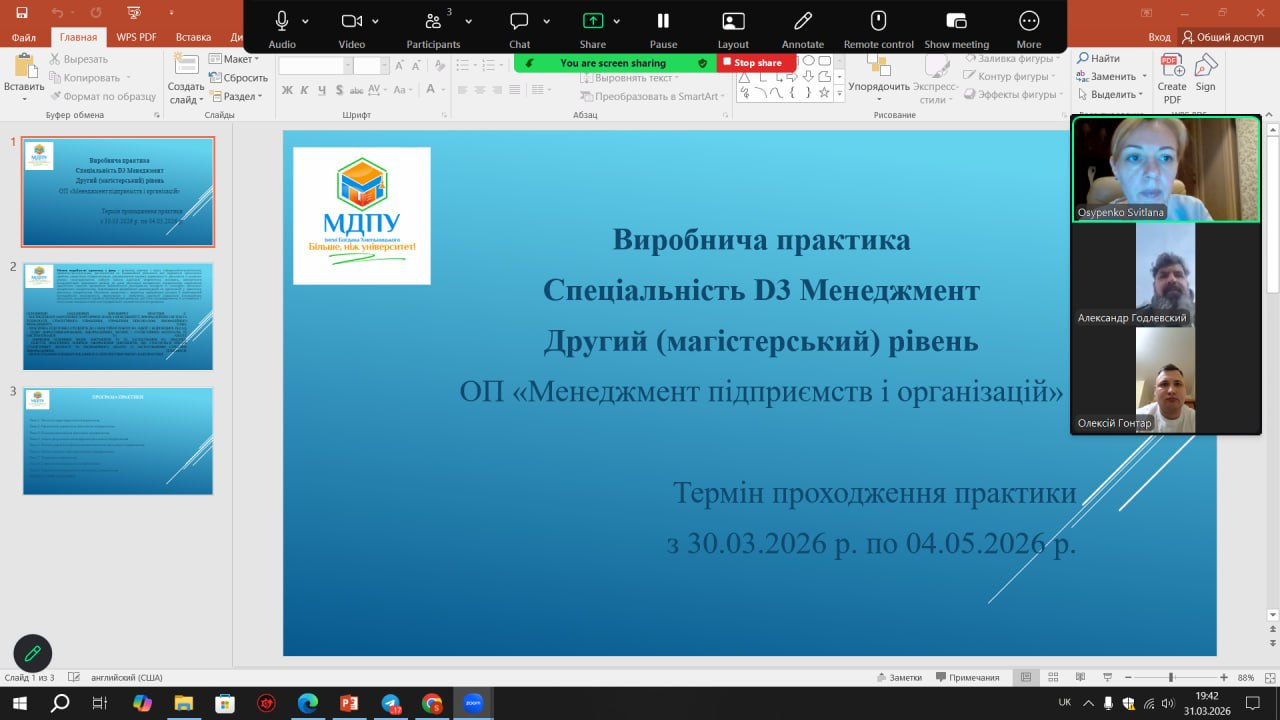Image resolution: width=1280 pixels, height=720 pixels.
Task: Click the Заметки notes button in status bar
Action: tap(898, 677)
